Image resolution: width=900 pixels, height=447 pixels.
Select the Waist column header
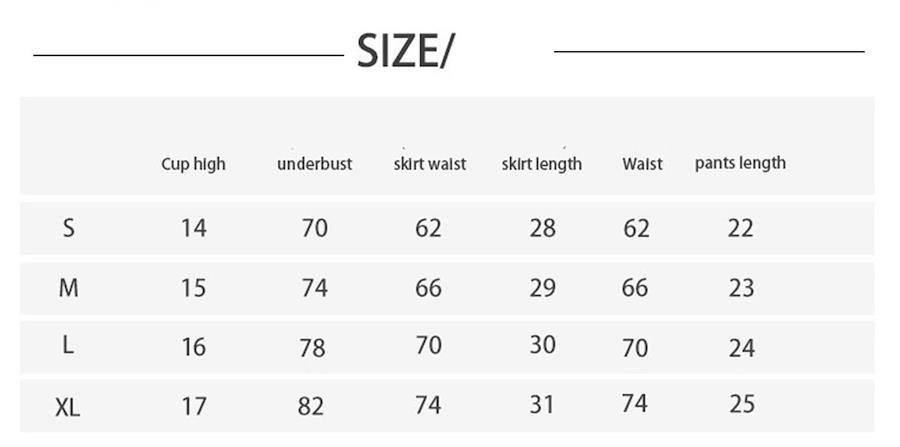click(642, 164)
